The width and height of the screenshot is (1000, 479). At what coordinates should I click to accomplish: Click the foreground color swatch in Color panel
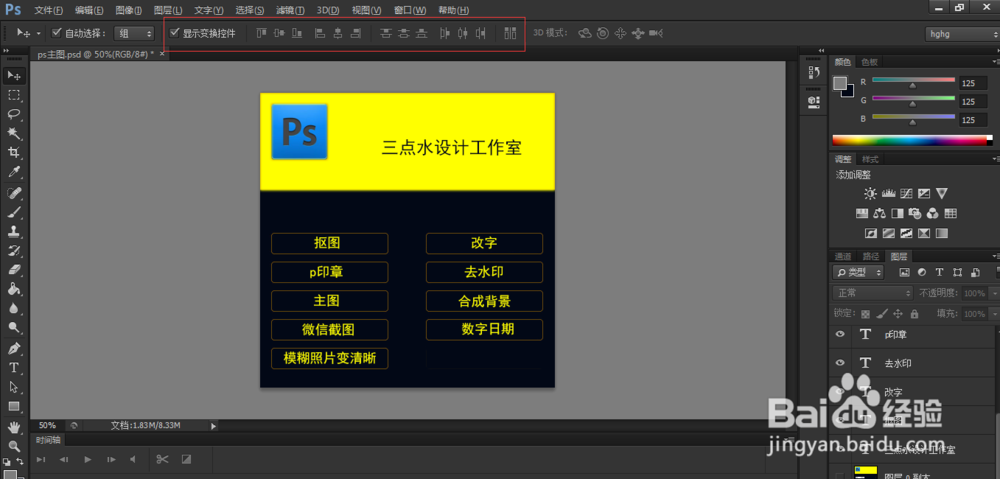841,84
